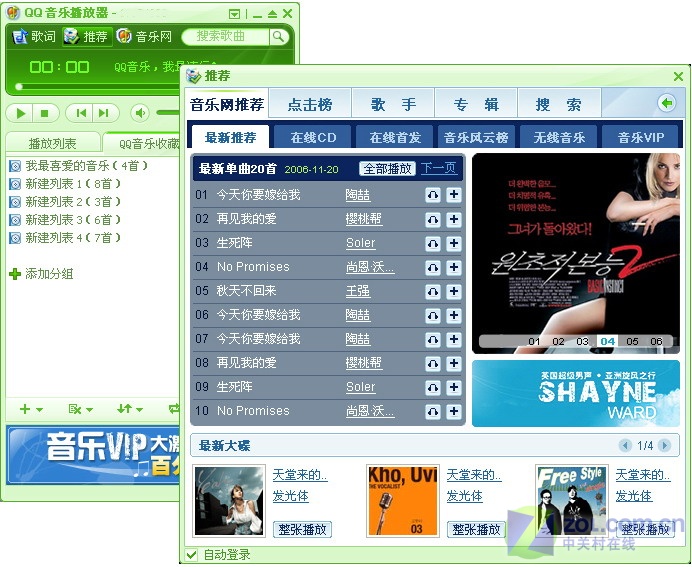692x567 pixels.
Task: Open 音乐网 from the player toolbar
Action: coord(144,36)
